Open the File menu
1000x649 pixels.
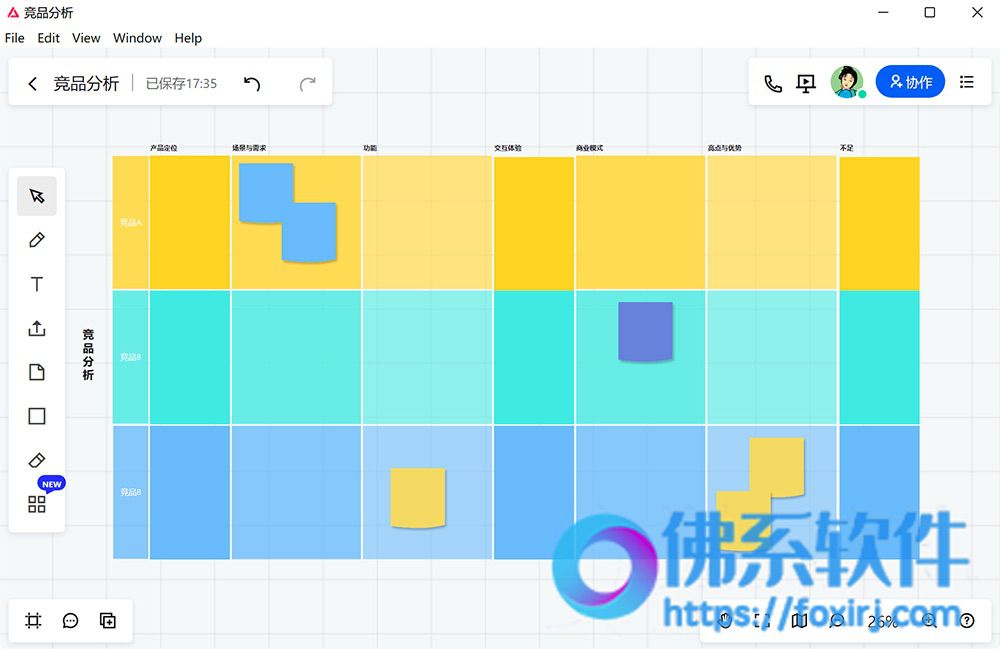pos(15,38)
